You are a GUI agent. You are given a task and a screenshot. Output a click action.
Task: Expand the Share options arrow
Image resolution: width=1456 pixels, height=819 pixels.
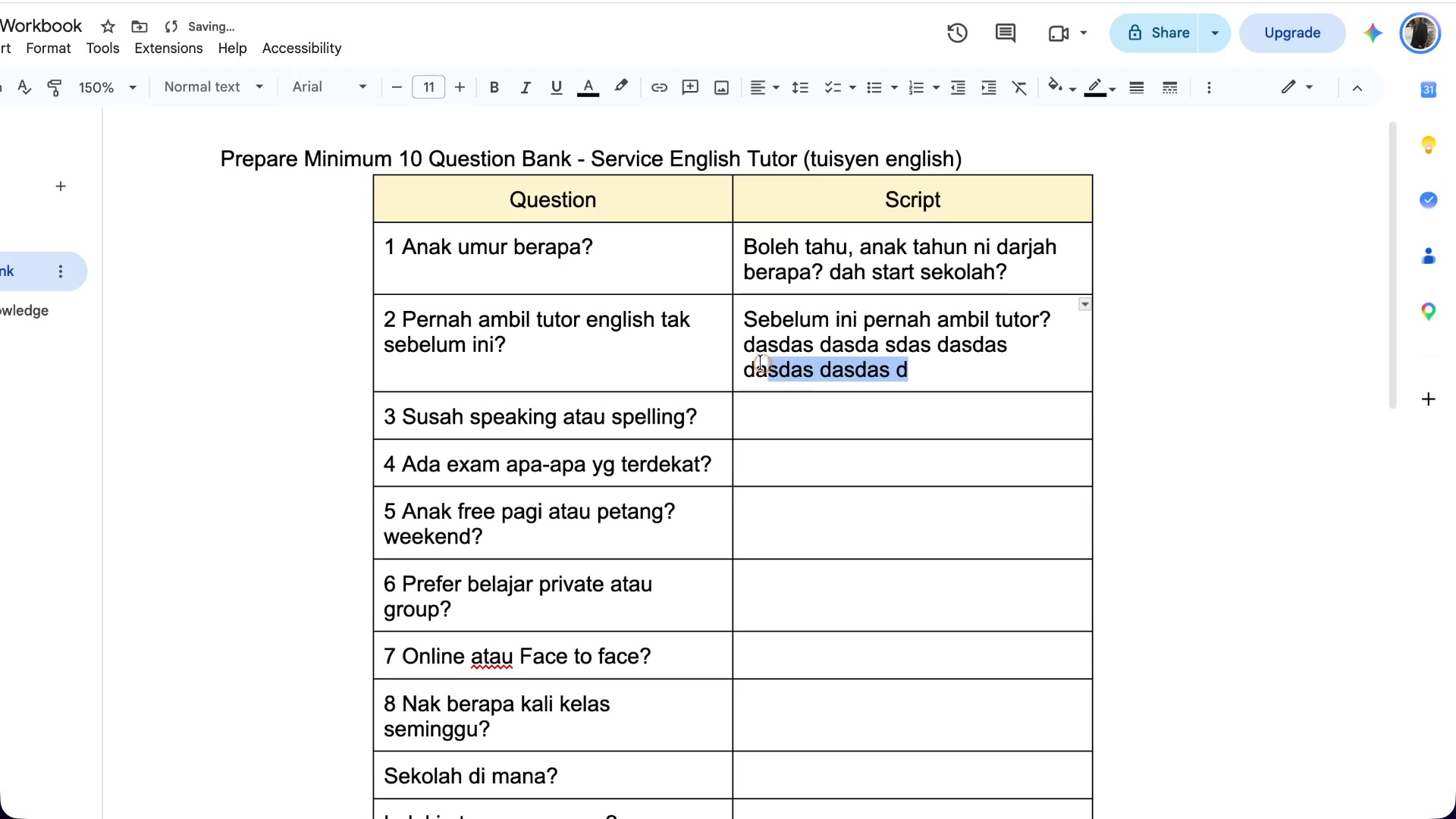coord(1215,33)
